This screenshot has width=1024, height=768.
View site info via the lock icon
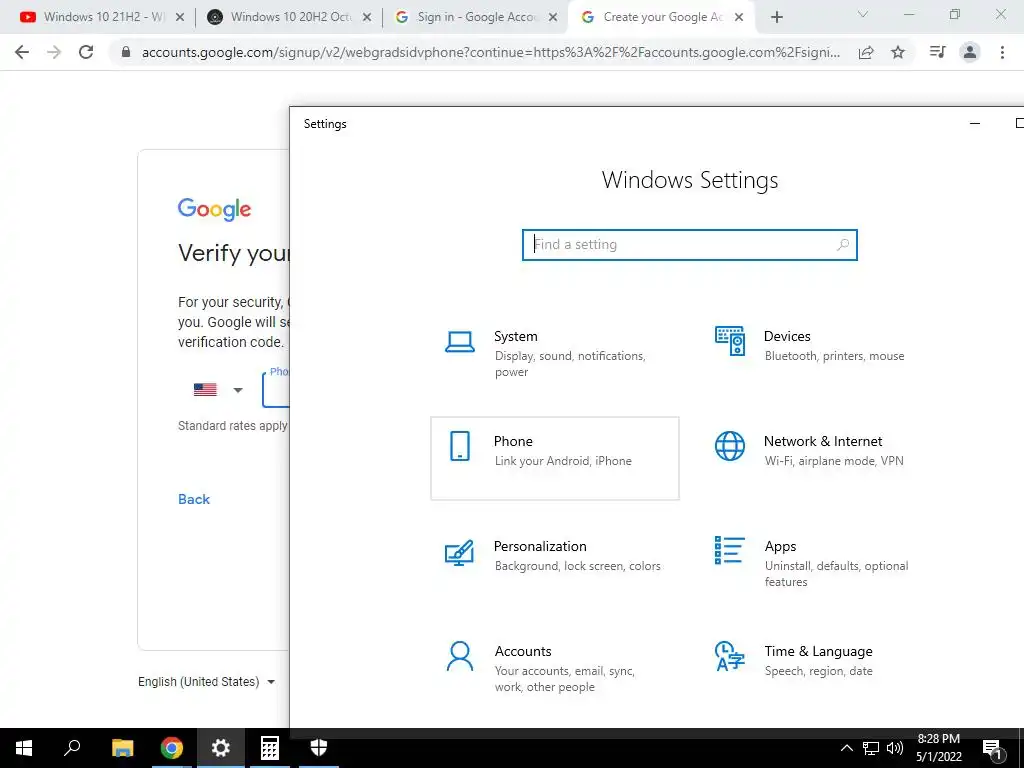126,52
